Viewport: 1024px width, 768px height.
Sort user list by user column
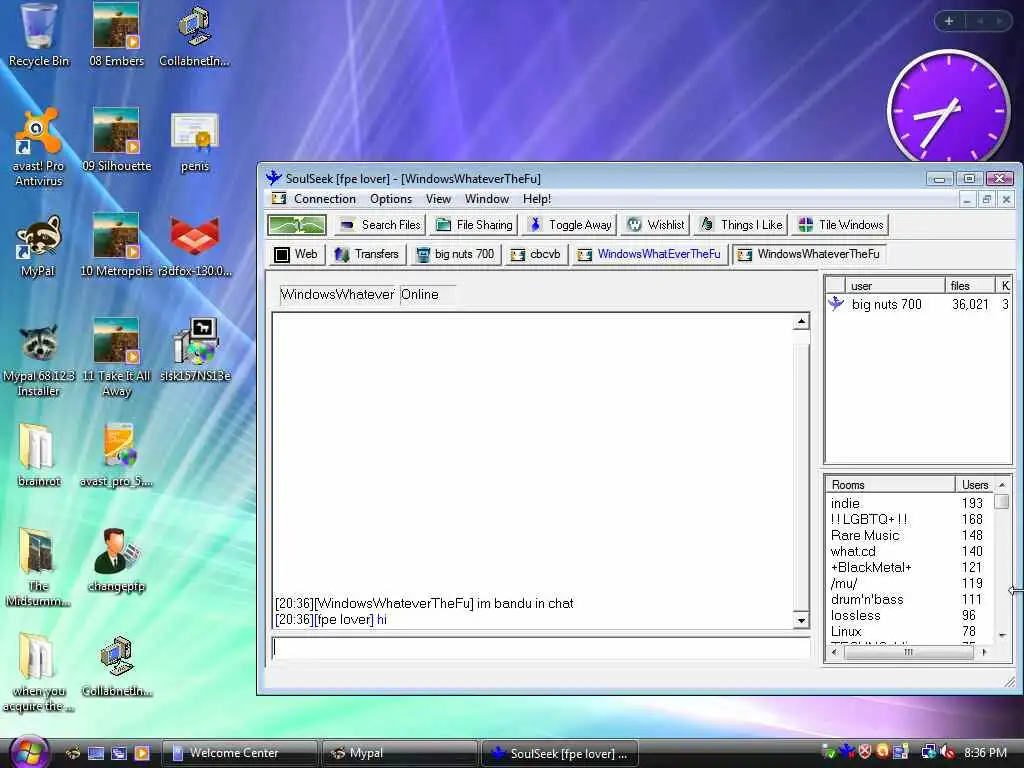pyautogui.click(x=895, y=285)
